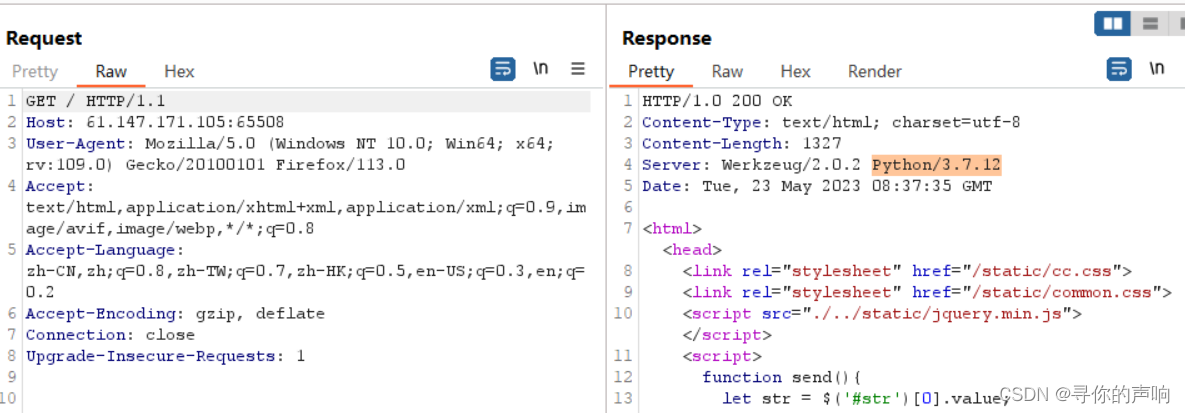Select side-by-side split layout icon

click(1112, 23)
